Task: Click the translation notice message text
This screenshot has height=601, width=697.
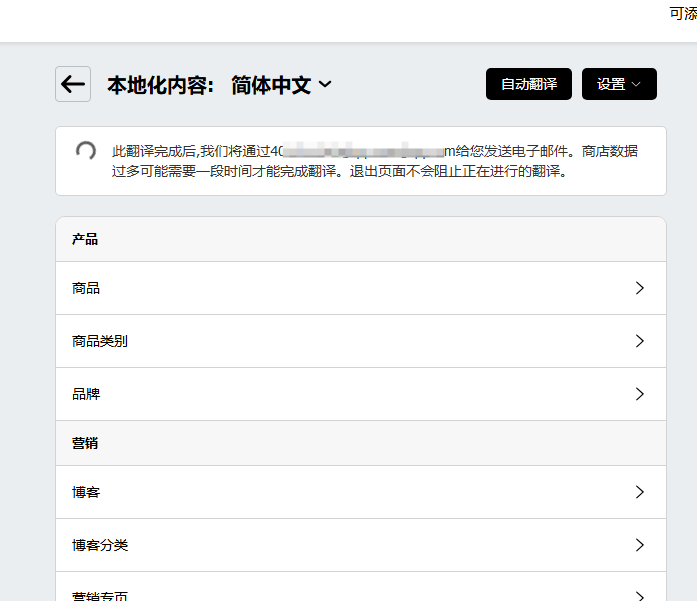Action: 375,161
